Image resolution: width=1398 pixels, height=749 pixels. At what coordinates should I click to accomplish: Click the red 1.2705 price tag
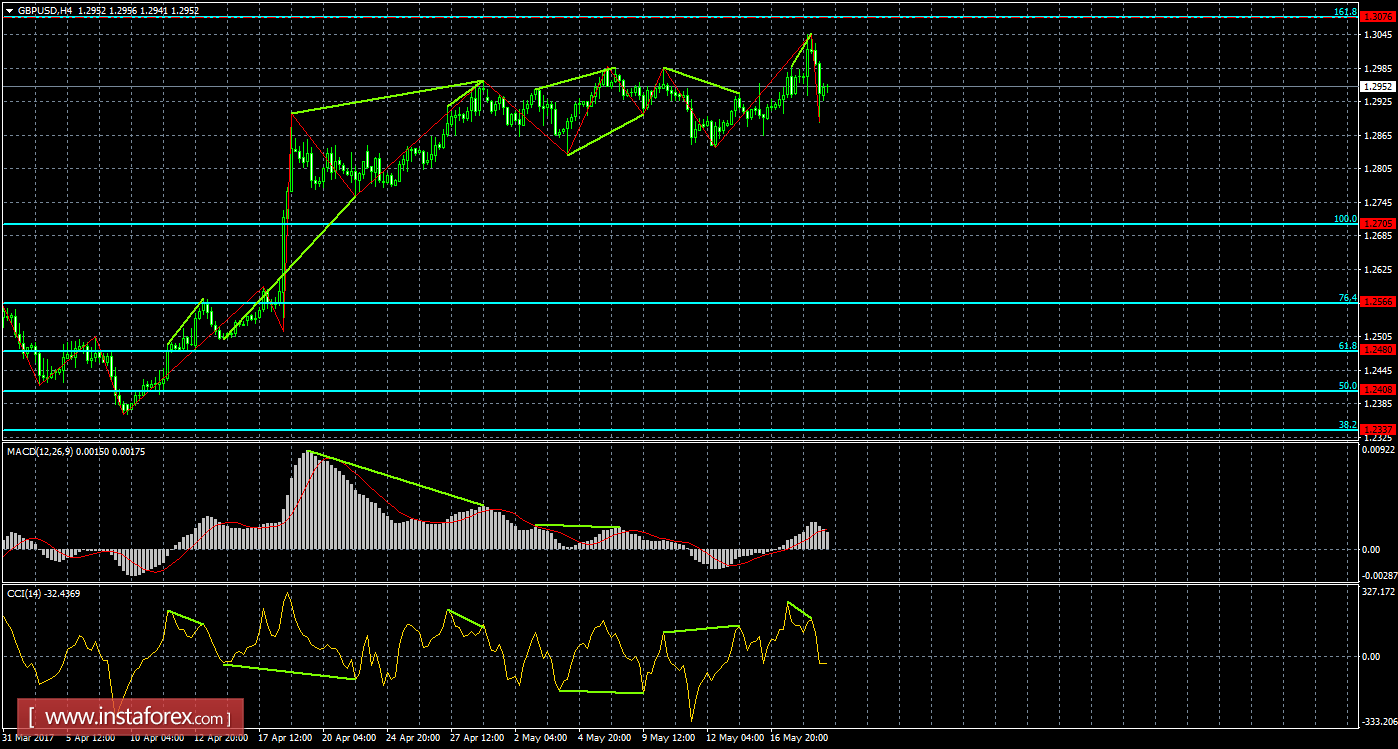(1376, 225)
